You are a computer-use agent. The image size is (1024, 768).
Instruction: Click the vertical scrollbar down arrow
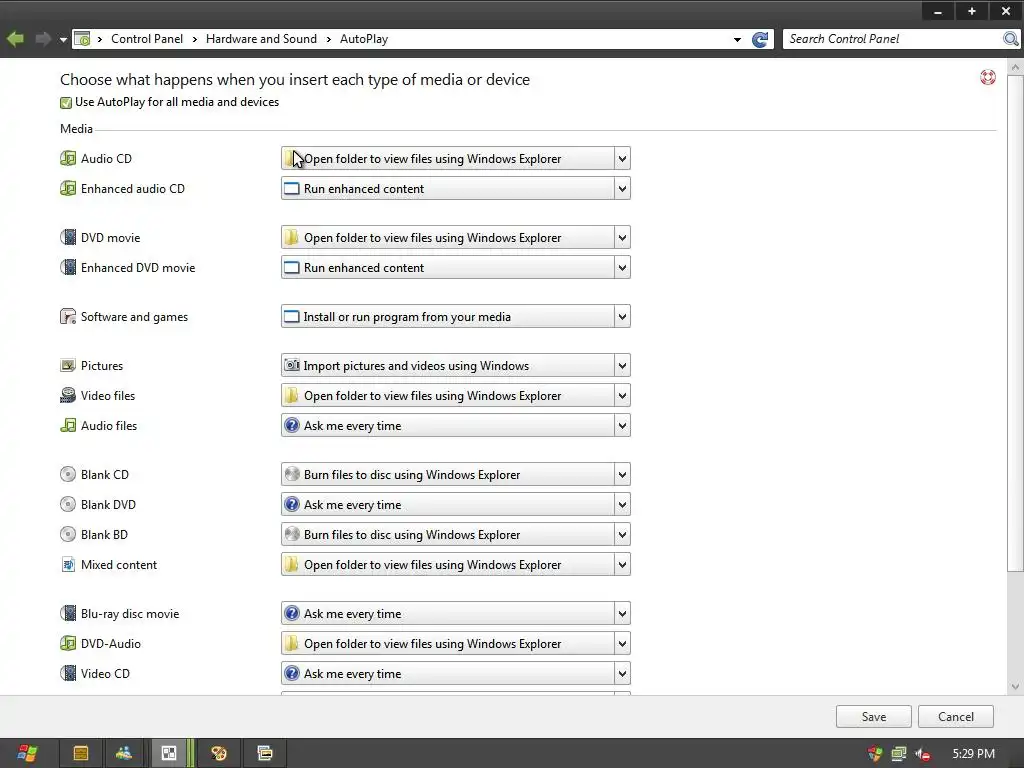pos(1015,686)
